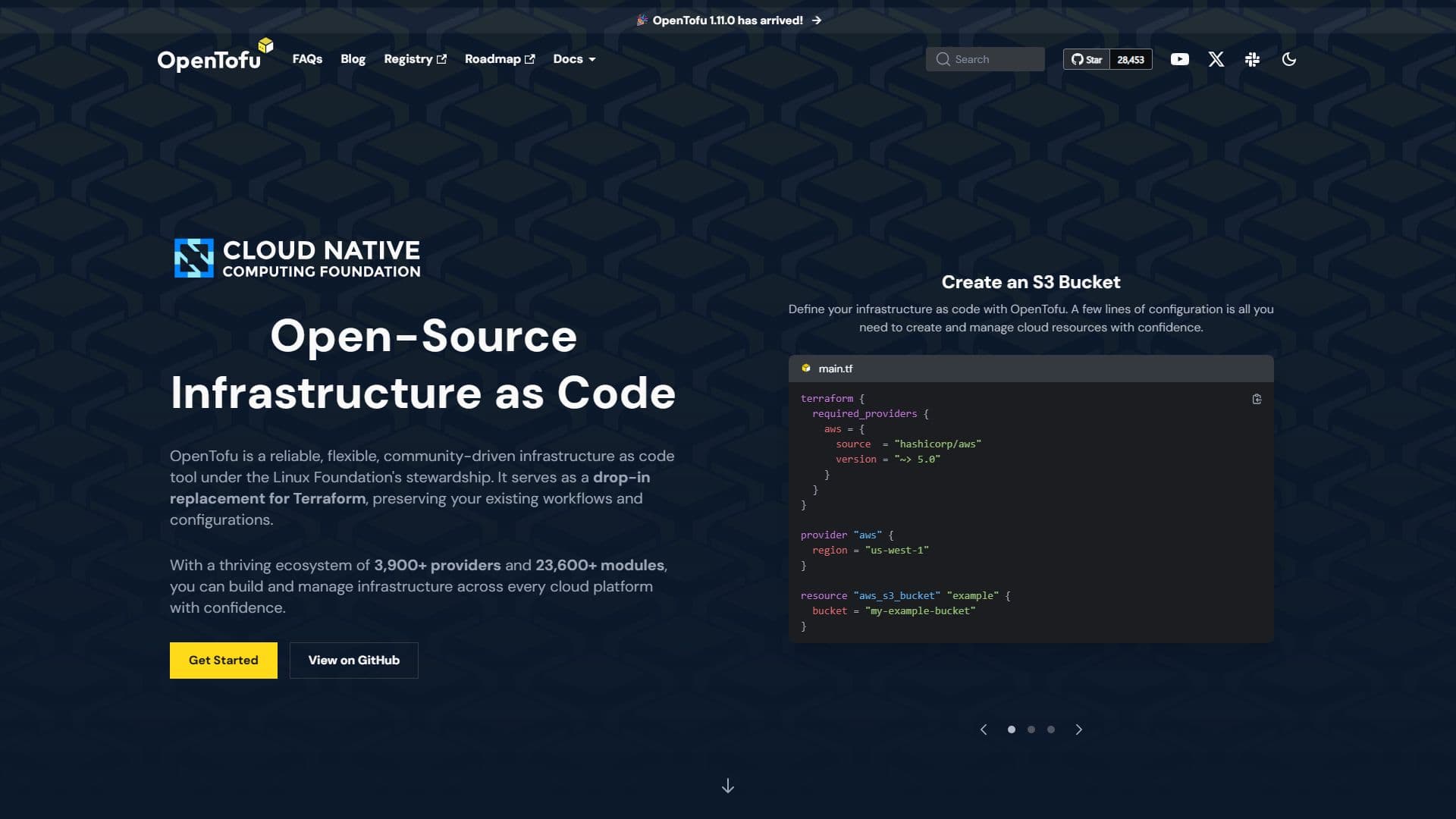Select the second carousel dot
Screen dimensions: 1456x819
[x=1031, y=730]
